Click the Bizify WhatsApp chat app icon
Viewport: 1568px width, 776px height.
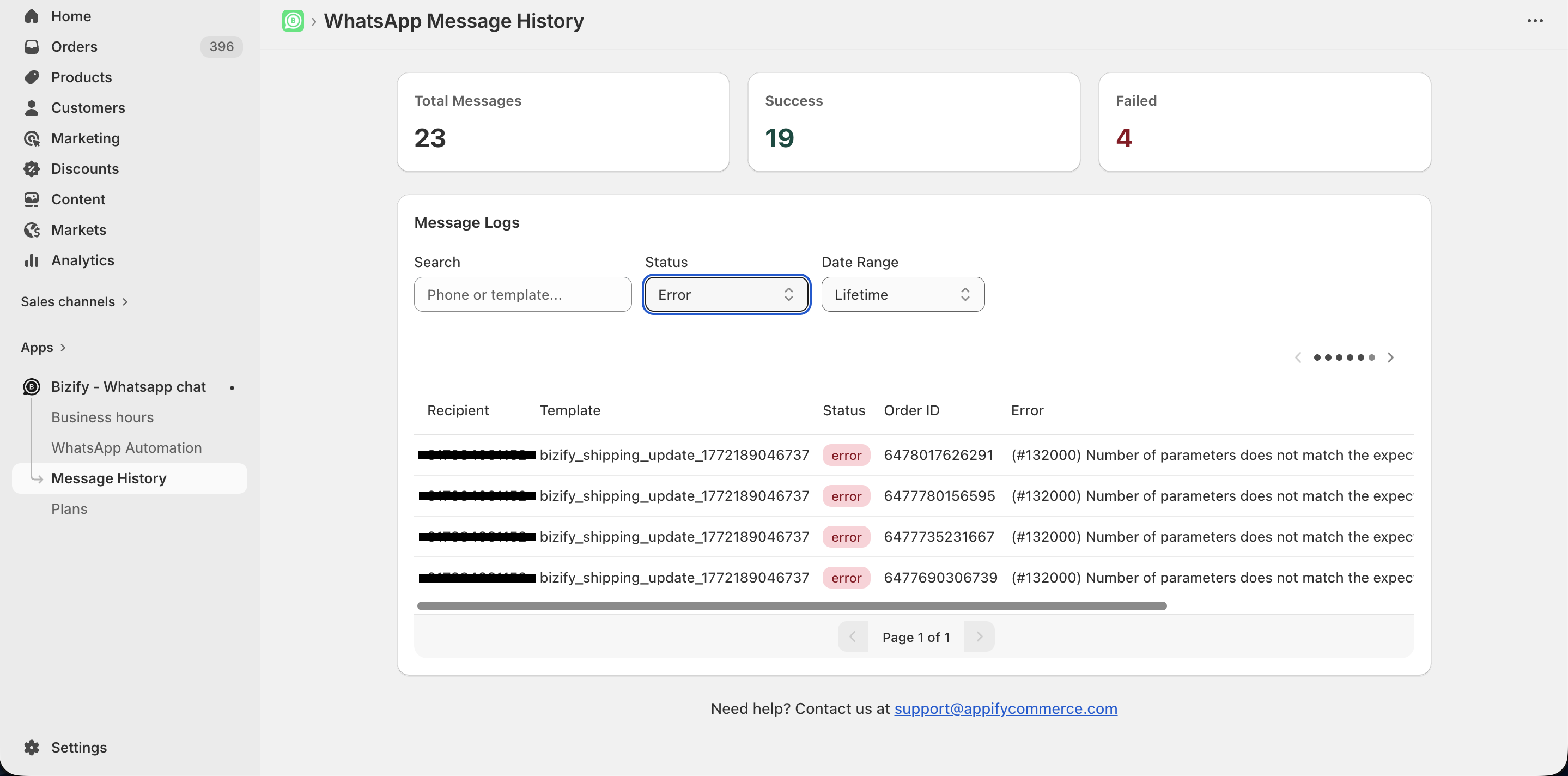click(x=31, y=386)
